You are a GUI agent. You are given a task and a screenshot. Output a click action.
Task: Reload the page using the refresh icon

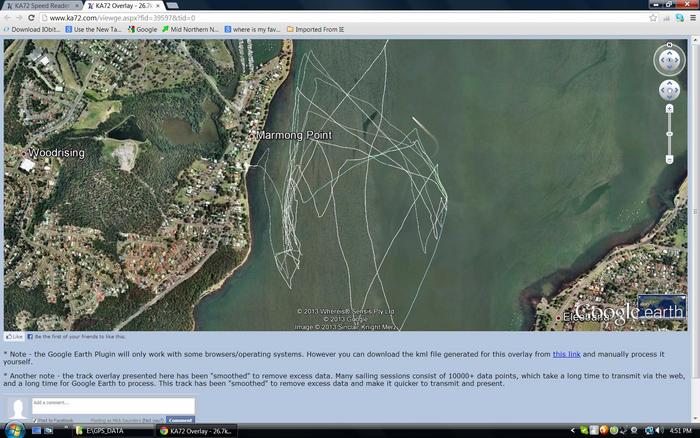pos(32,18)
